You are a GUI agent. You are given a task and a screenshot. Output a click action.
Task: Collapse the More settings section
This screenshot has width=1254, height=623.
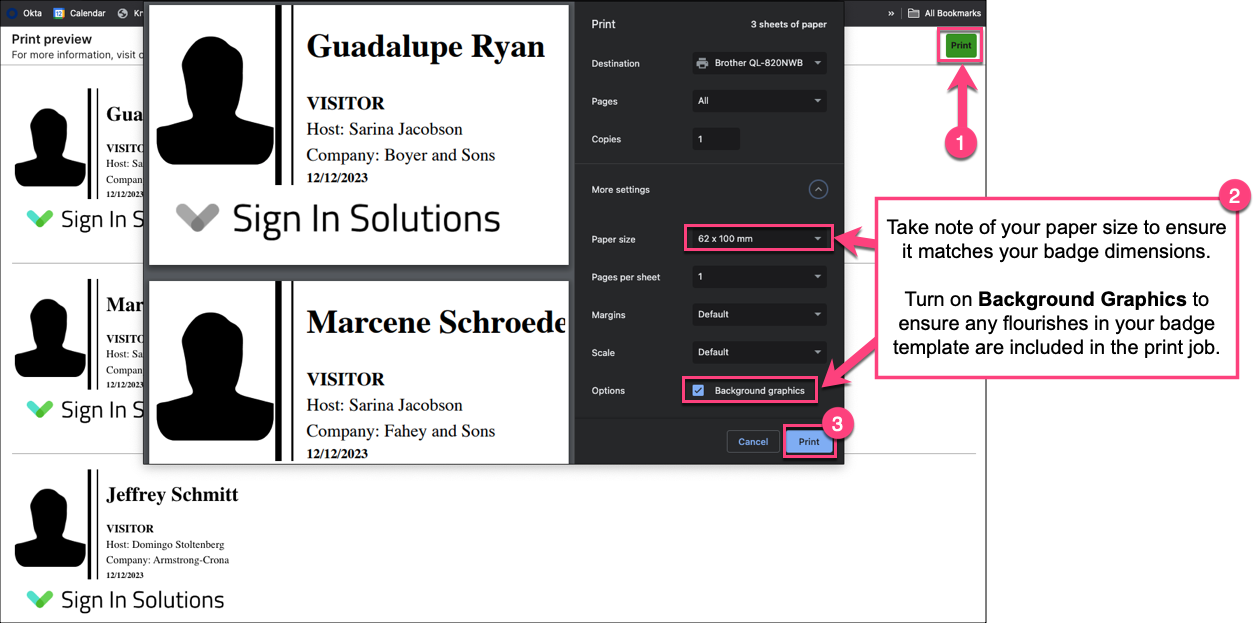point(817,189)
